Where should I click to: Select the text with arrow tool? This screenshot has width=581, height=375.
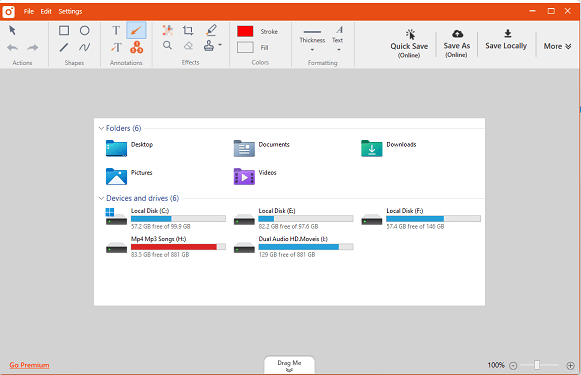pos(116,47)
